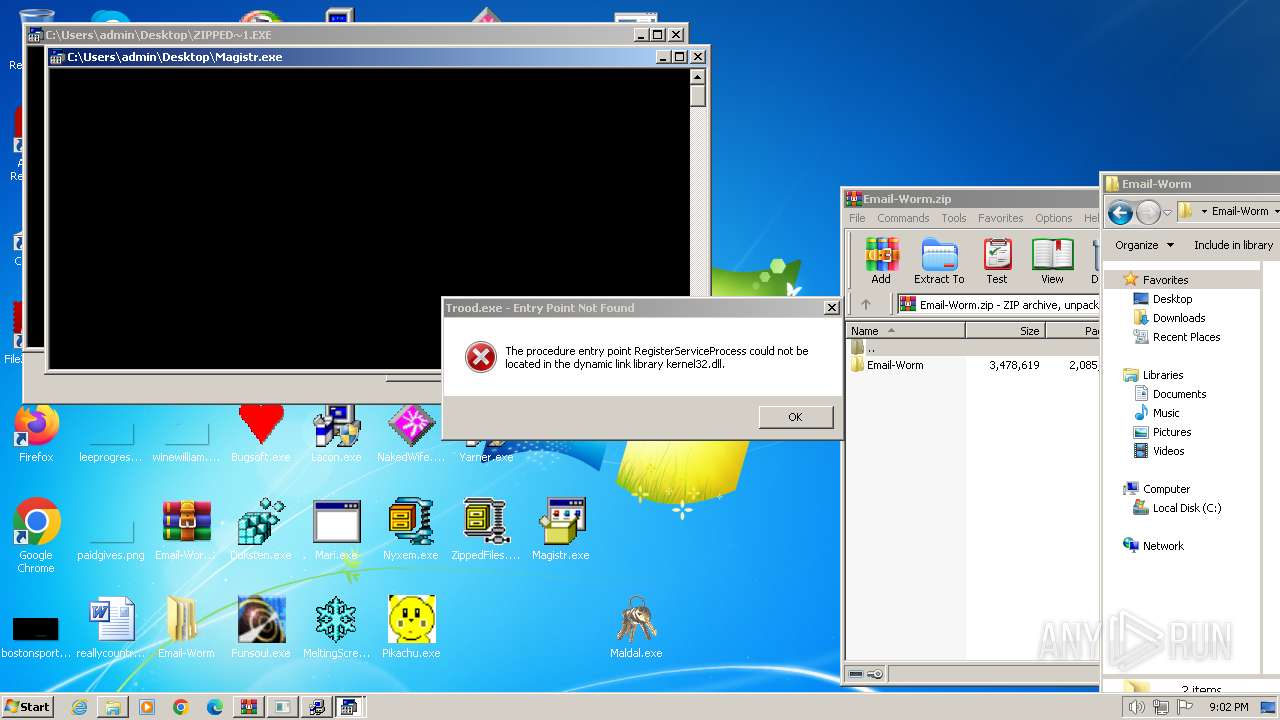Expand Email-Worm breadcrumb dropdown in address bar
The width and height of the screenshot is (1280, 720).
pyautogui.click(x=1276, y=212)
